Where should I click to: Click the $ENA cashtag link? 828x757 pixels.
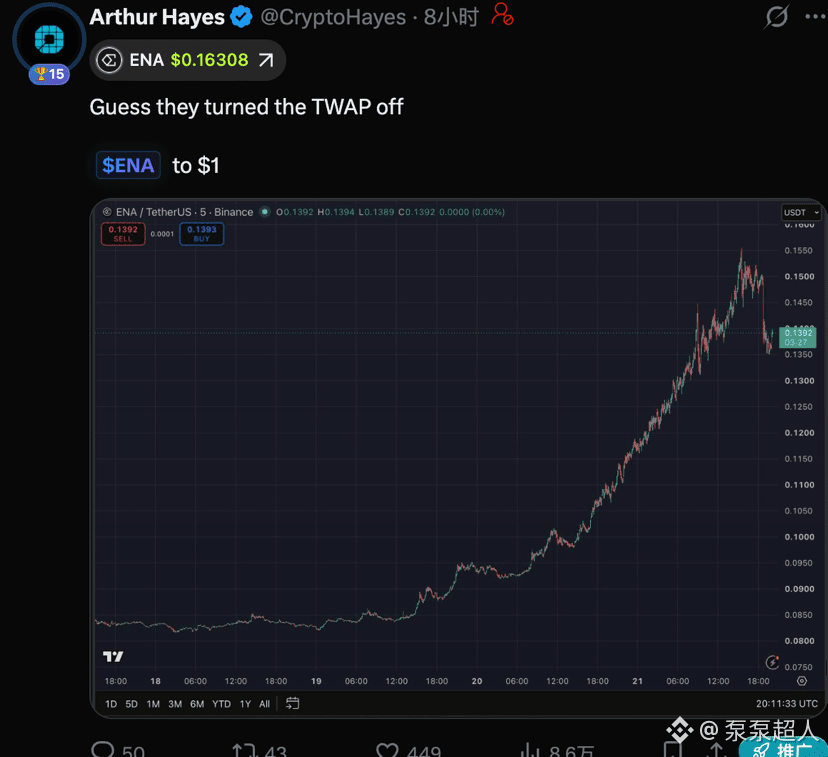coord(128,165)
